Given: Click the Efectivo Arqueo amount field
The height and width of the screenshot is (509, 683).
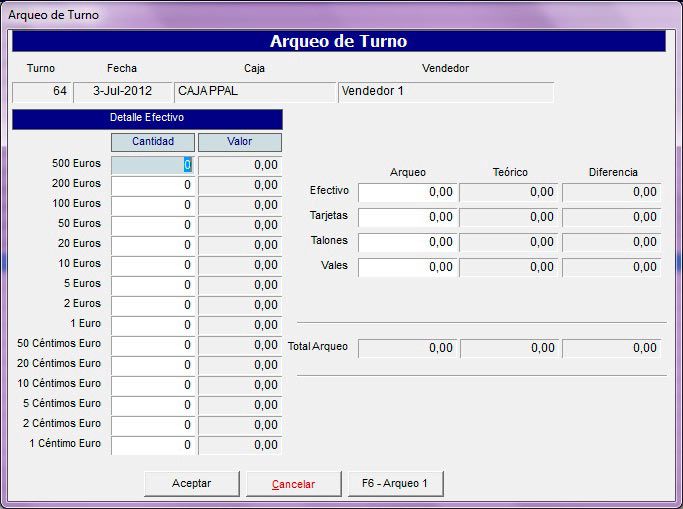Looking at the screenshot, I should pos(408,192).
